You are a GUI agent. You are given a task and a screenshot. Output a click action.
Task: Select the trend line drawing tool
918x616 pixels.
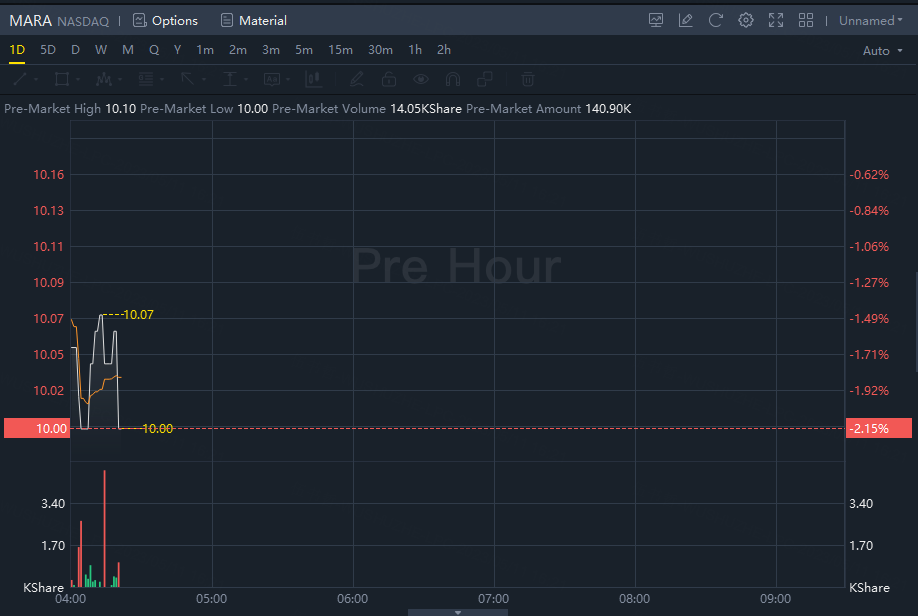pyautogui.click(x=19, y=79)
